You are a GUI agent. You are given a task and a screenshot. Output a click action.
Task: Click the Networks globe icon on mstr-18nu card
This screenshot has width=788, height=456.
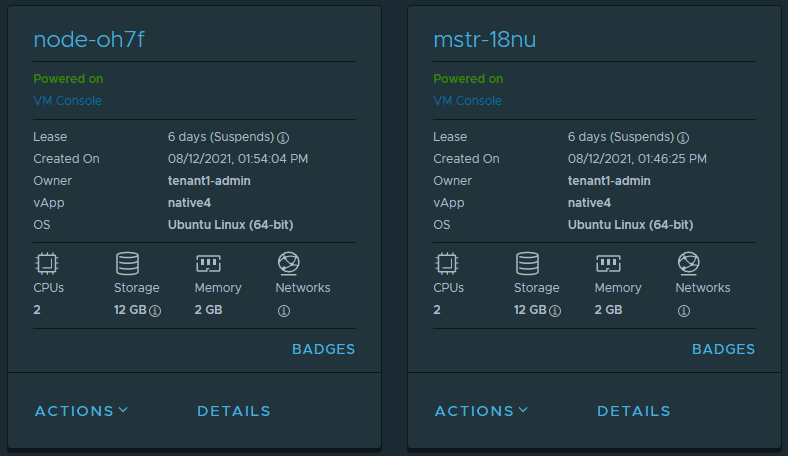click(688, 263)
